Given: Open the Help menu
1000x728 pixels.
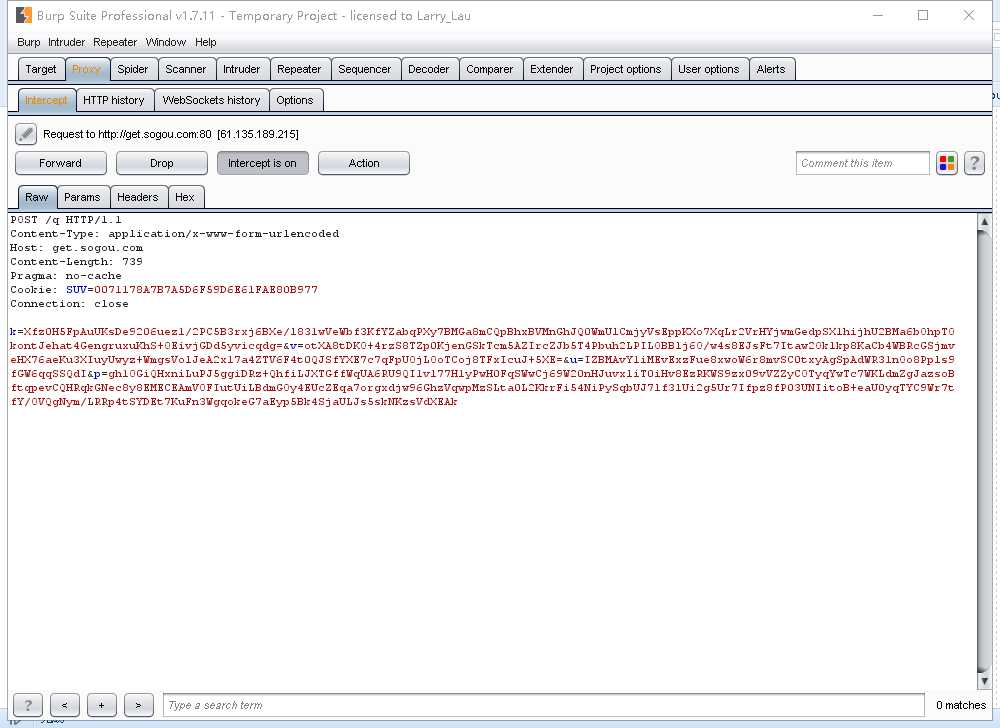Looking at the screenshot, I should pyautogui.click(x=205, y=42).
